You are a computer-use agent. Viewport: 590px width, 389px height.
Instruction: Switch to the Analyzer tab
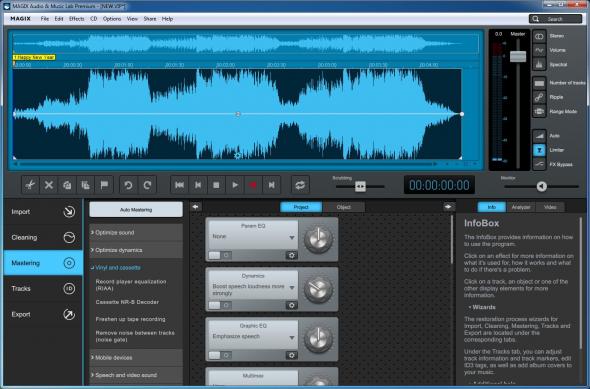click(x=521, y=207)
